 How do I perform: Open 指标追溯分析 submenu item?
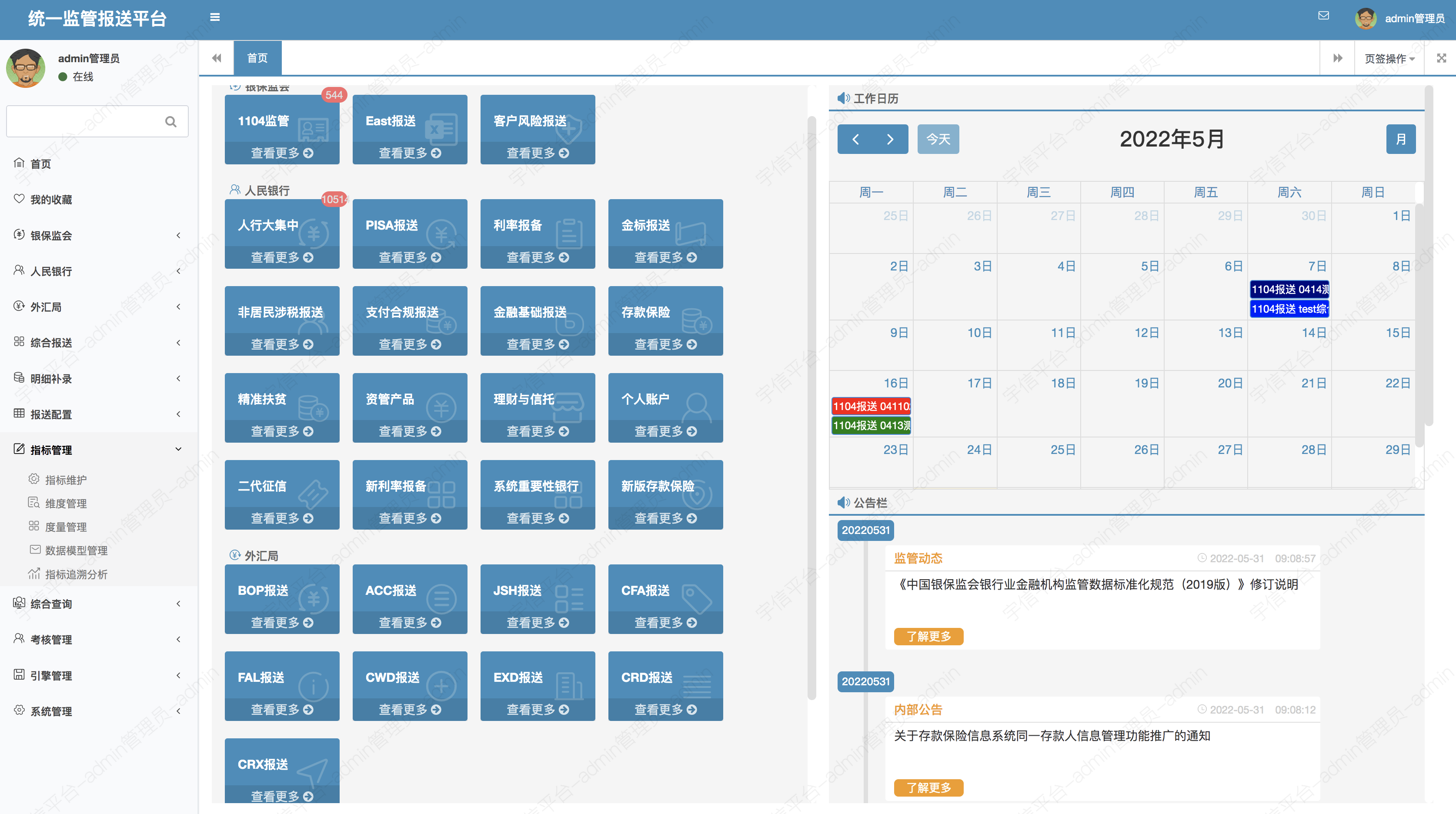76,574
